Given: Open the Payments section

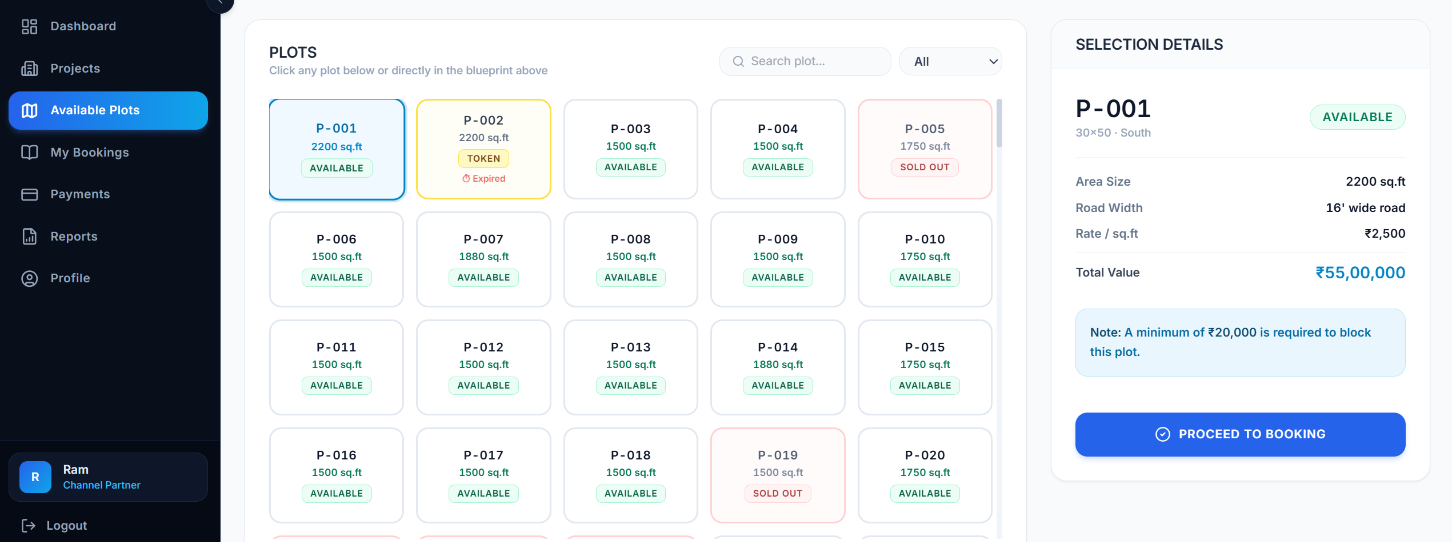Looking at the screenshot, I should point(108,194).
